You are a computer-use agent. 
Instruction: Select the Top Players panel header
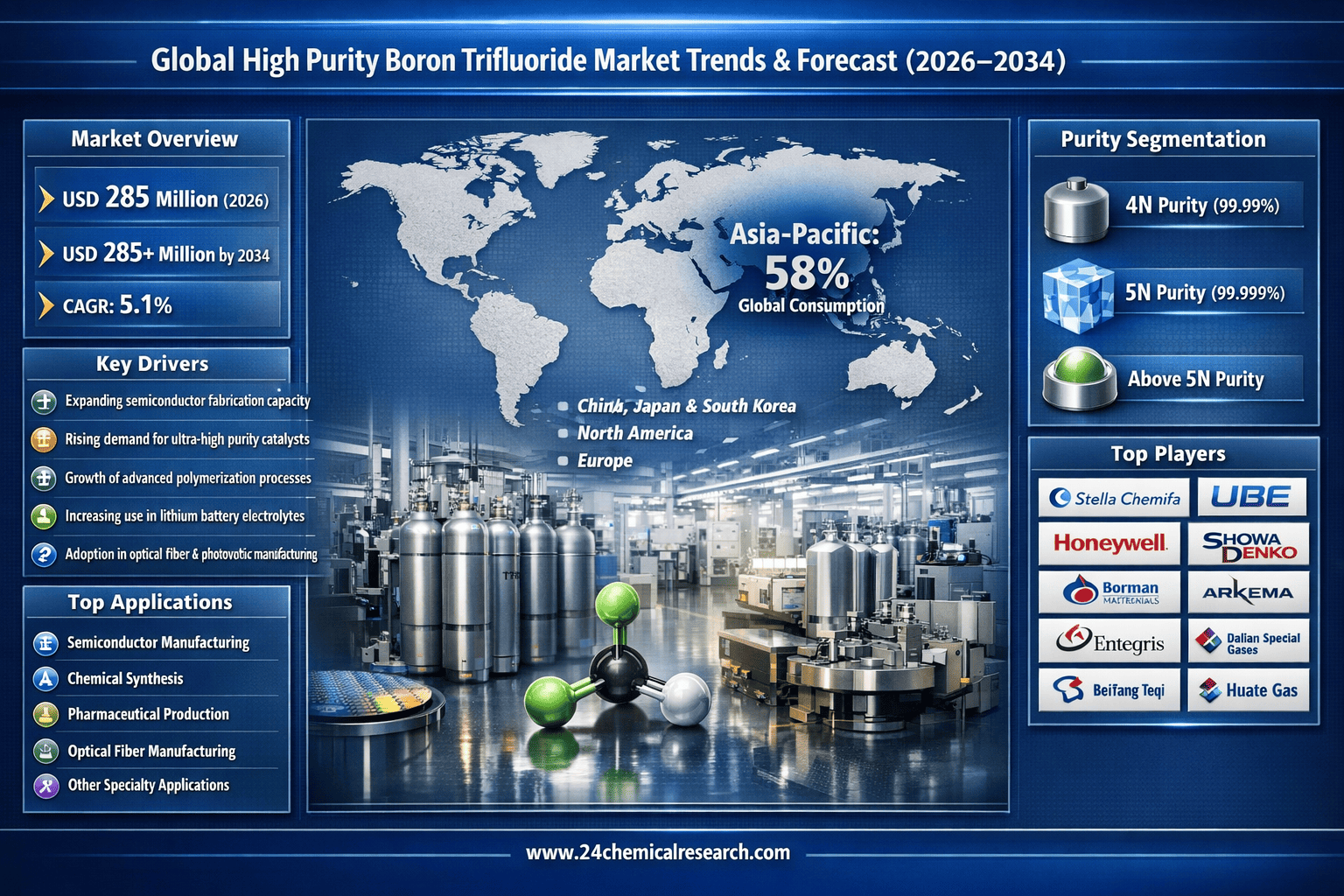pyautogui.click(x=1168, y=454)
